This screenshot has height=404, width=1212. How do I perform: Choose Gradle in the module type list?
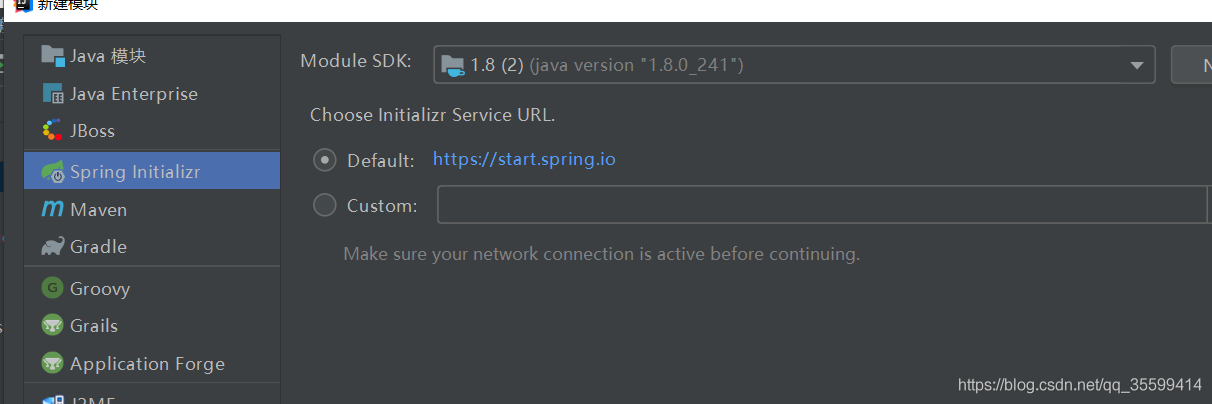tap(152, 246)
